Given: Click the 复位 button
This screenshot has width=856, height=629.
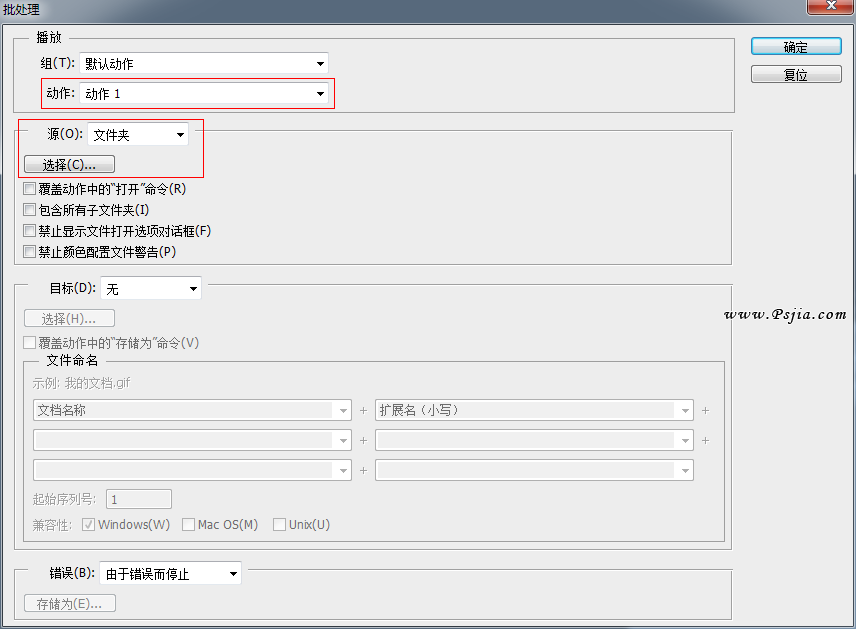Looking at the screenshot, I should (795, 75).
